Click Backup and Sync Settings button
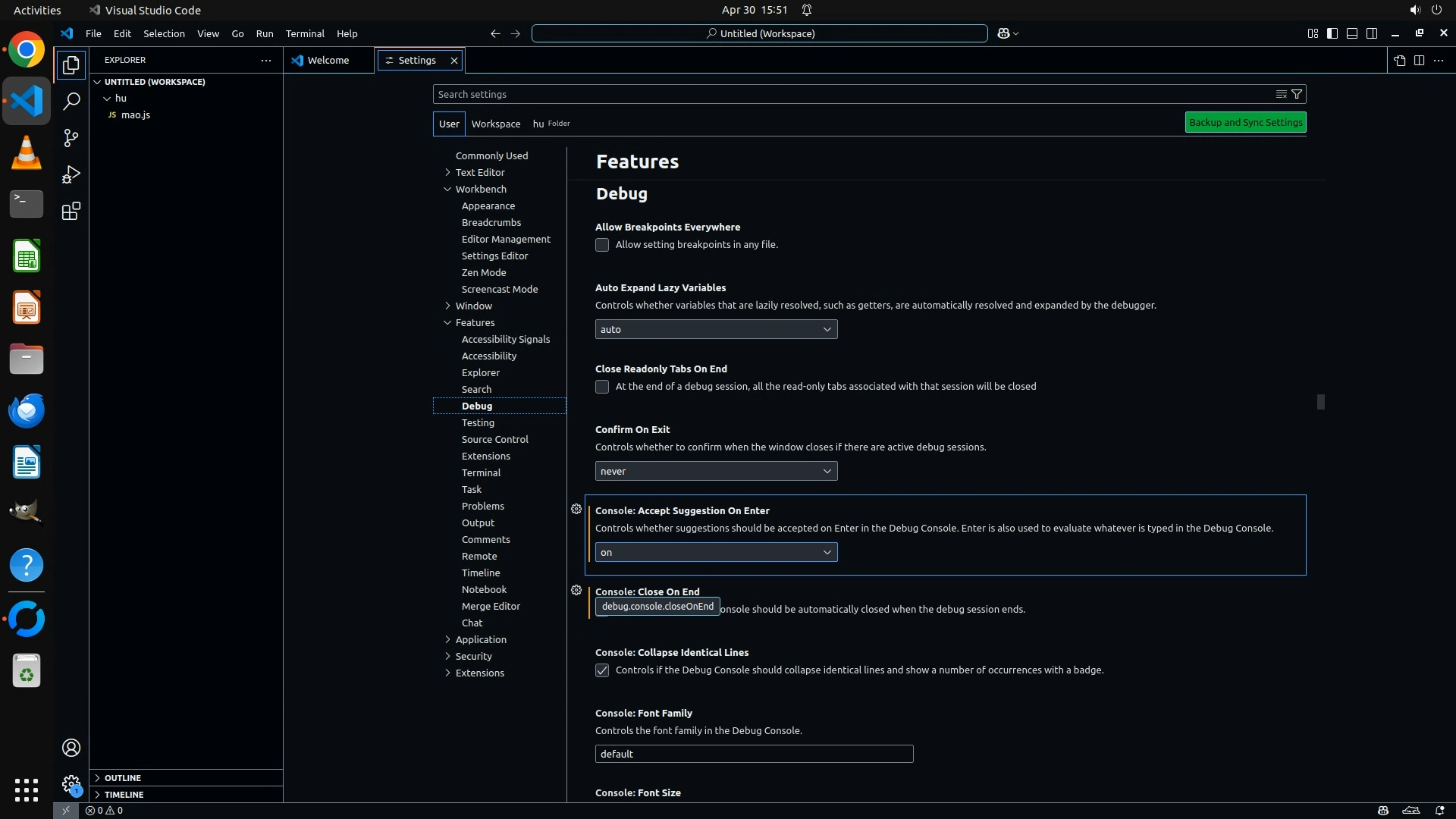Viewport: 1456px width, 819px height. [1245, 122]
